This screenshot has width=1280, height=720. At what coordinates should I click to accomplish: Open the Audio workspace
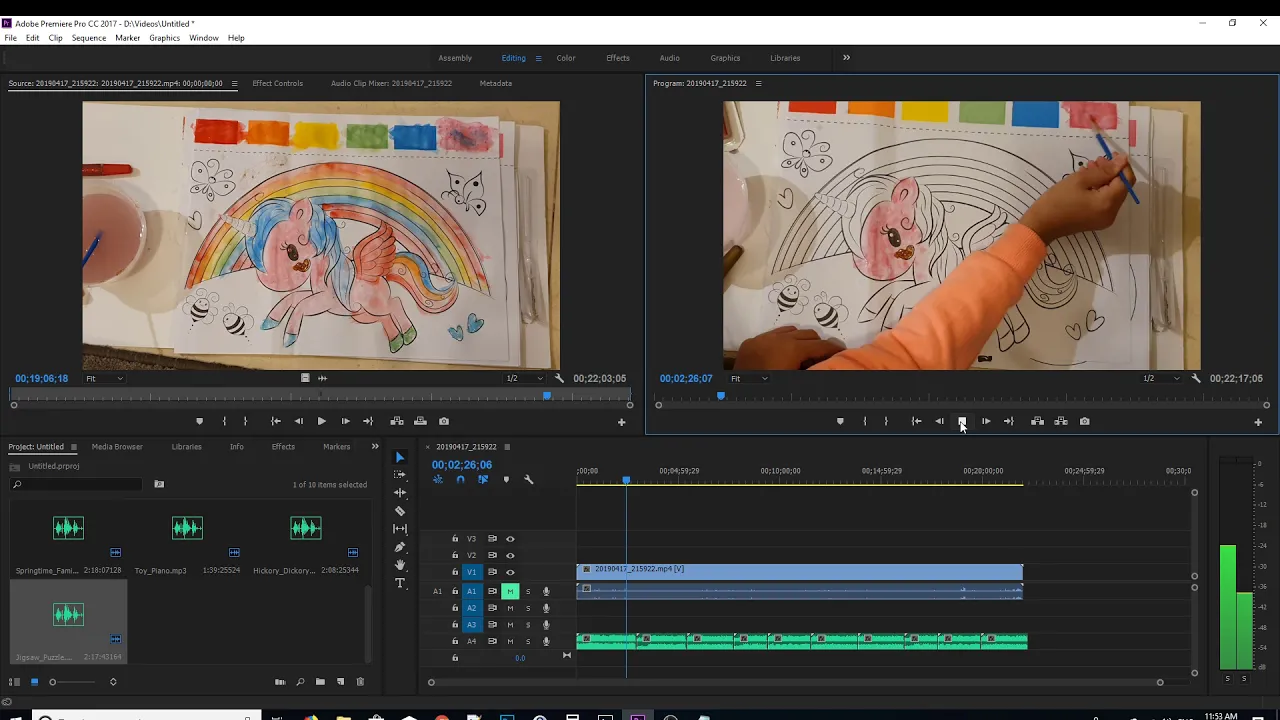point(669,58)
